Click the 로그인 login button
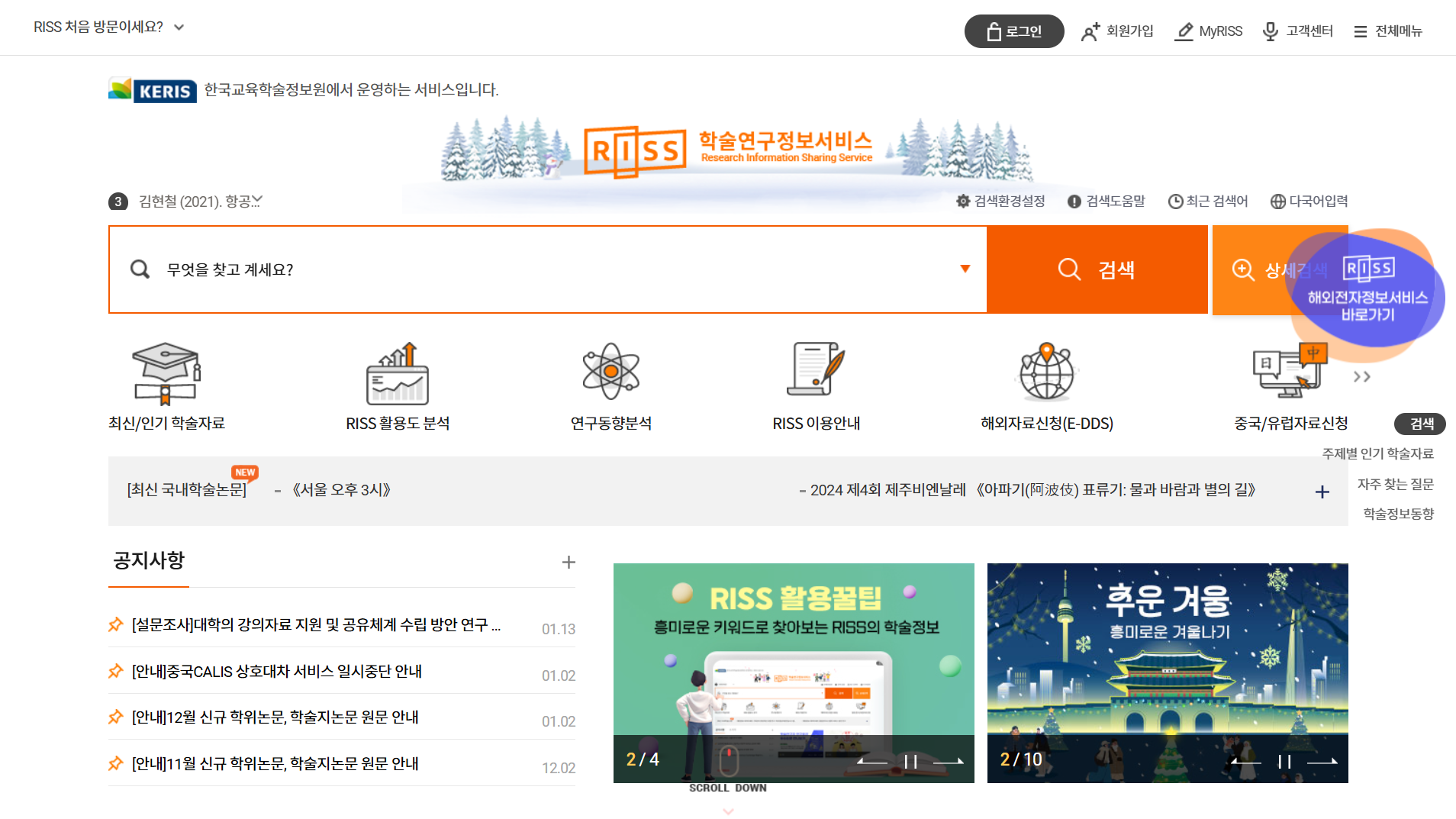Image resolution: width=1456 pixels, height=819 pixels. coord(1013,31)
